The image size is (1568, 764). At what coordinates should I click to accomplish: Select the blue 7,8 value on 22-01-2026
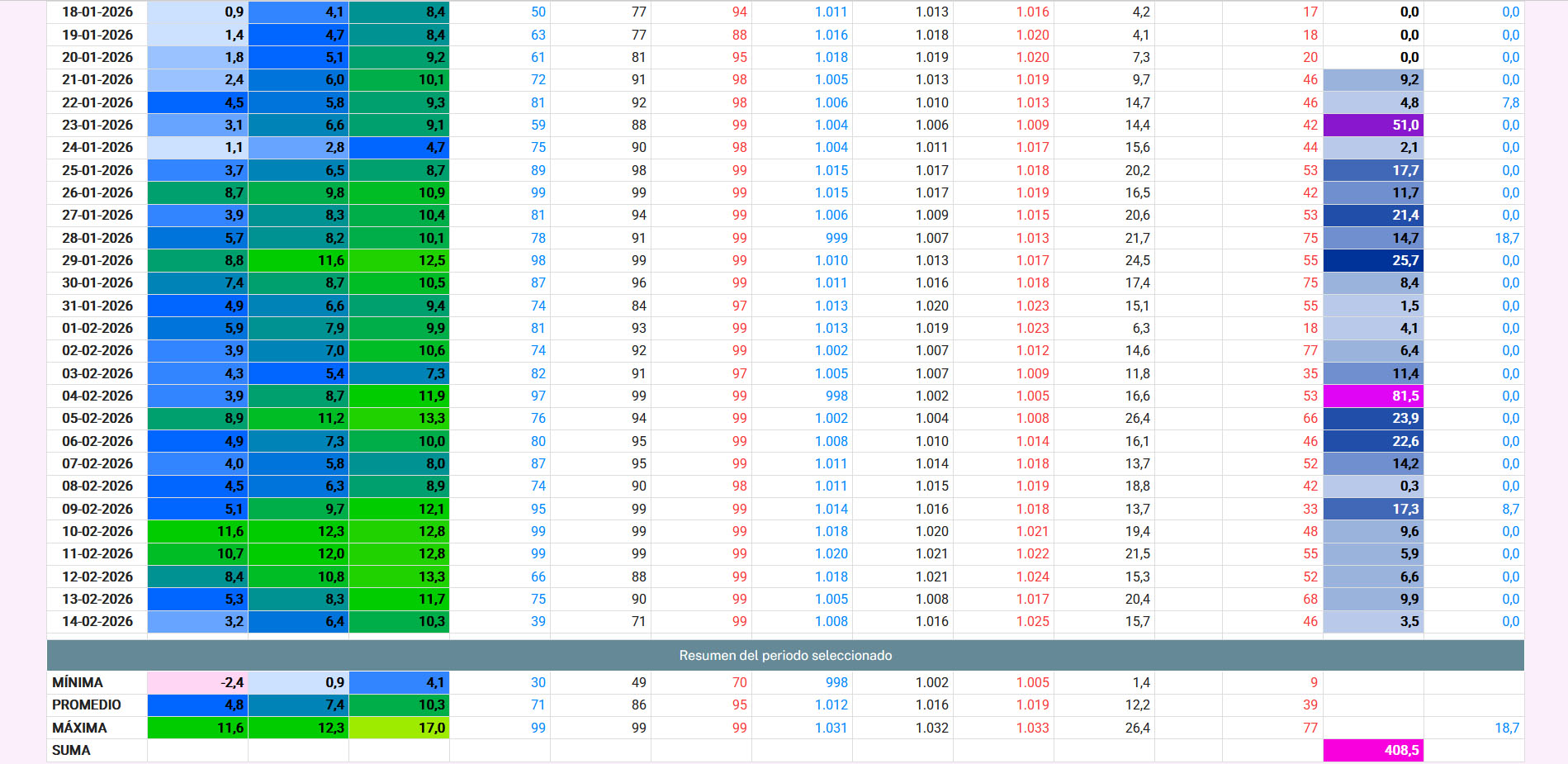tap(1509, 102)
